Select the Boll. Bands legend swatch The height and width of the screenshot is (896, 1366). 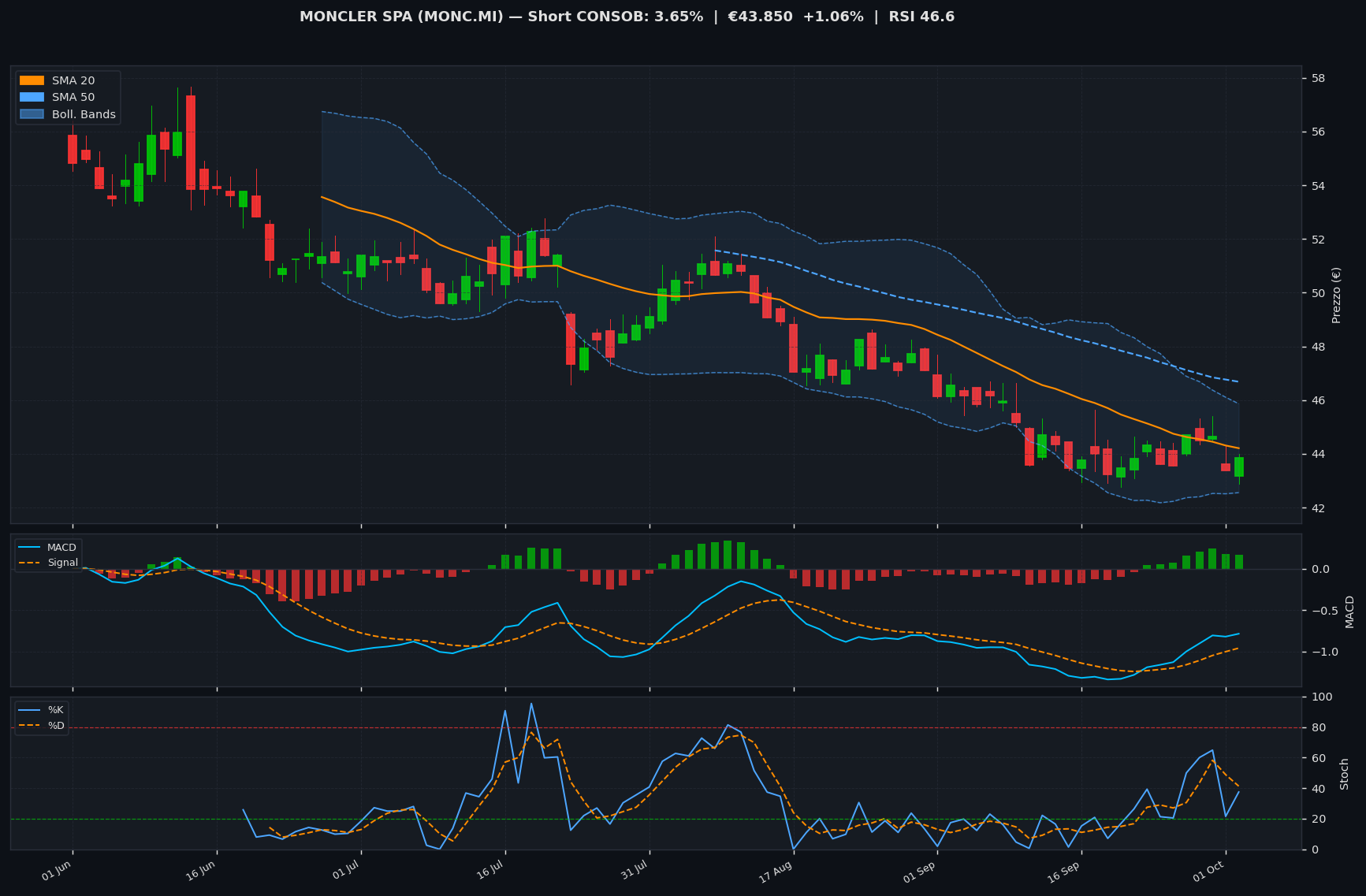click(x=32, y=114)
